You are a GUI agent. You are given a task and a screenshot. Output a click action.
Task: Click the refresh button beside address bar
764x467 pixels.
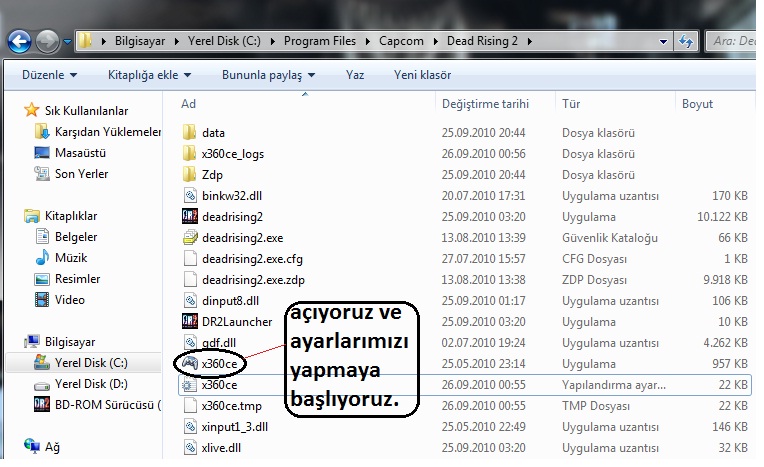(x=686, y=41)
